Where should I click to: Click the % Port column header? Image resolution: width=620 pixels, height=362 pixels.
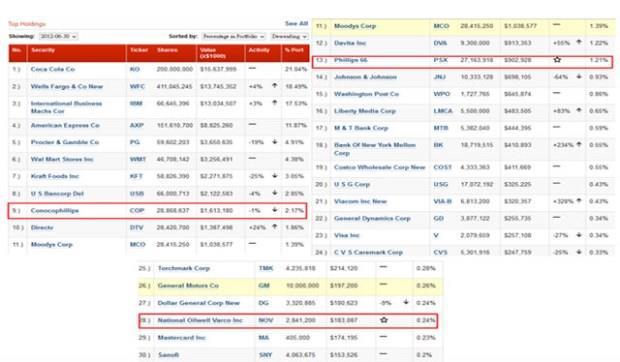tap(294, 50)
